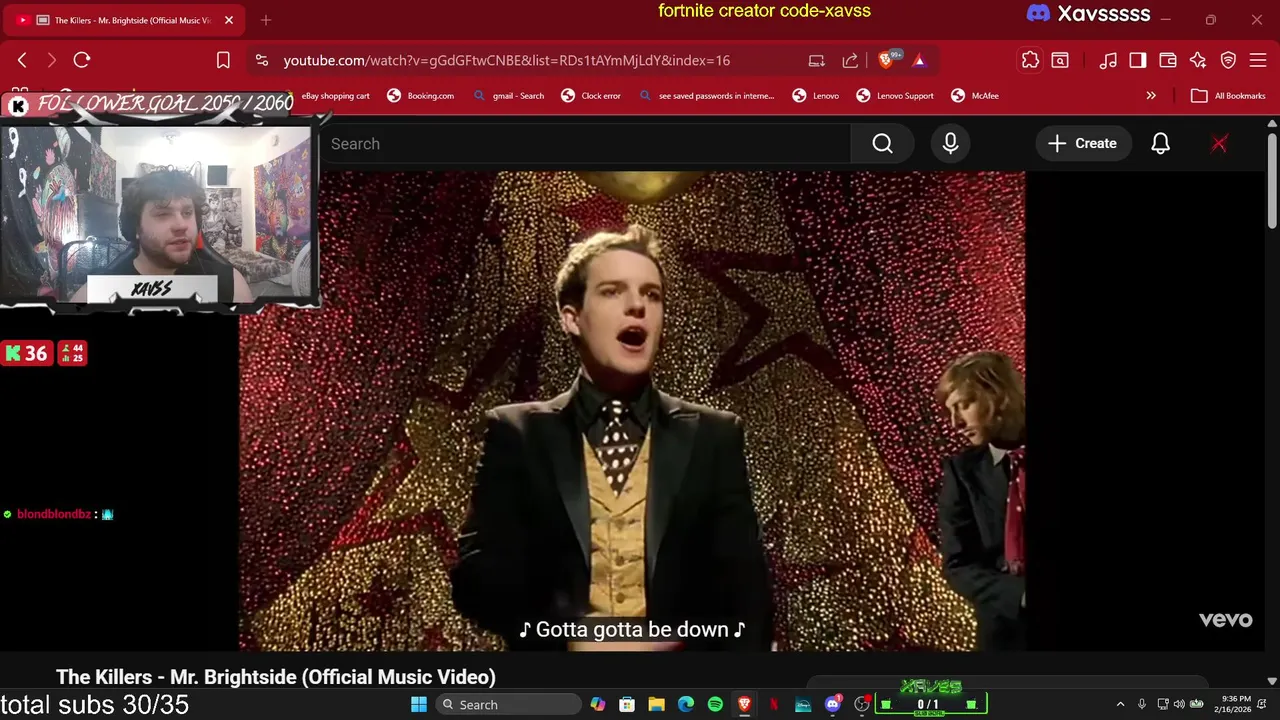Click the Mr. Brightside video player
This screenshot has width=1280, height=720.
click(631, 410)
